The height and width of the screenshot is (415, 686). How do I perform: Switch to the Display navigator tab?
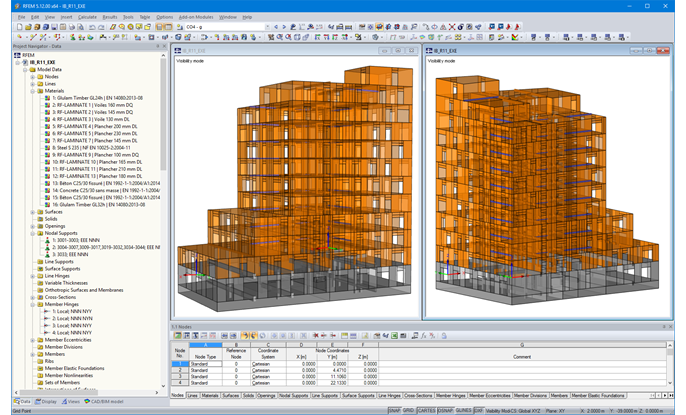[x=46, y=401]
